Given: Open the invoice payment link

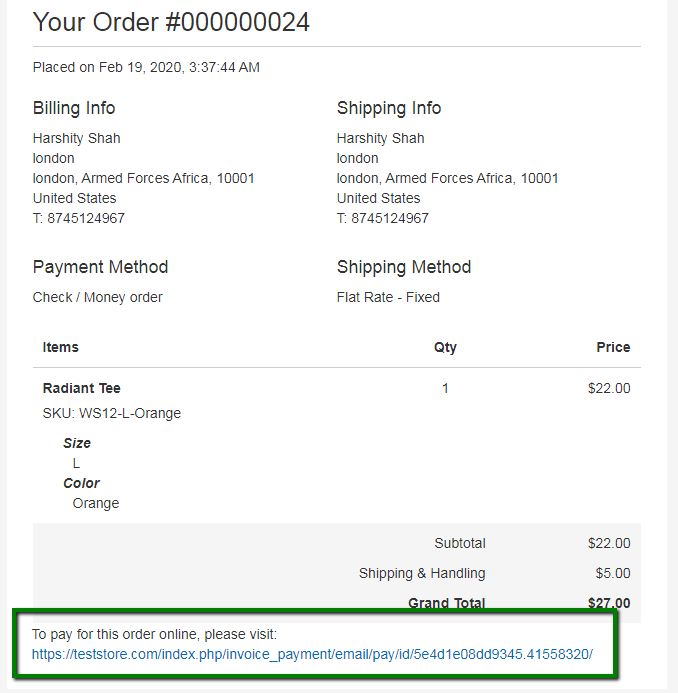Looking at the screenshot, I should (312, 654).
